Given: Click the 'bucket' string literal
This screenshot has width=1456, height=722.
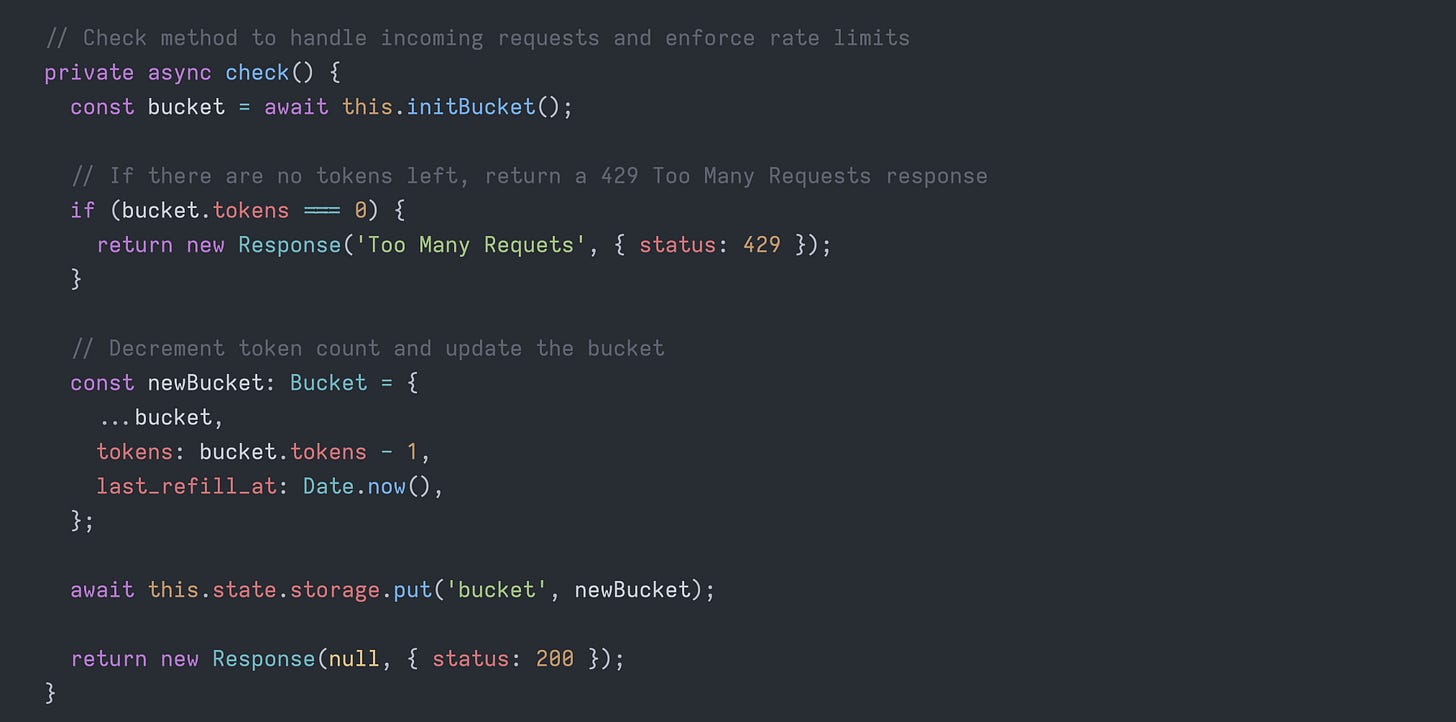Looking at the screenshot, I should click(x=497, y=590).
